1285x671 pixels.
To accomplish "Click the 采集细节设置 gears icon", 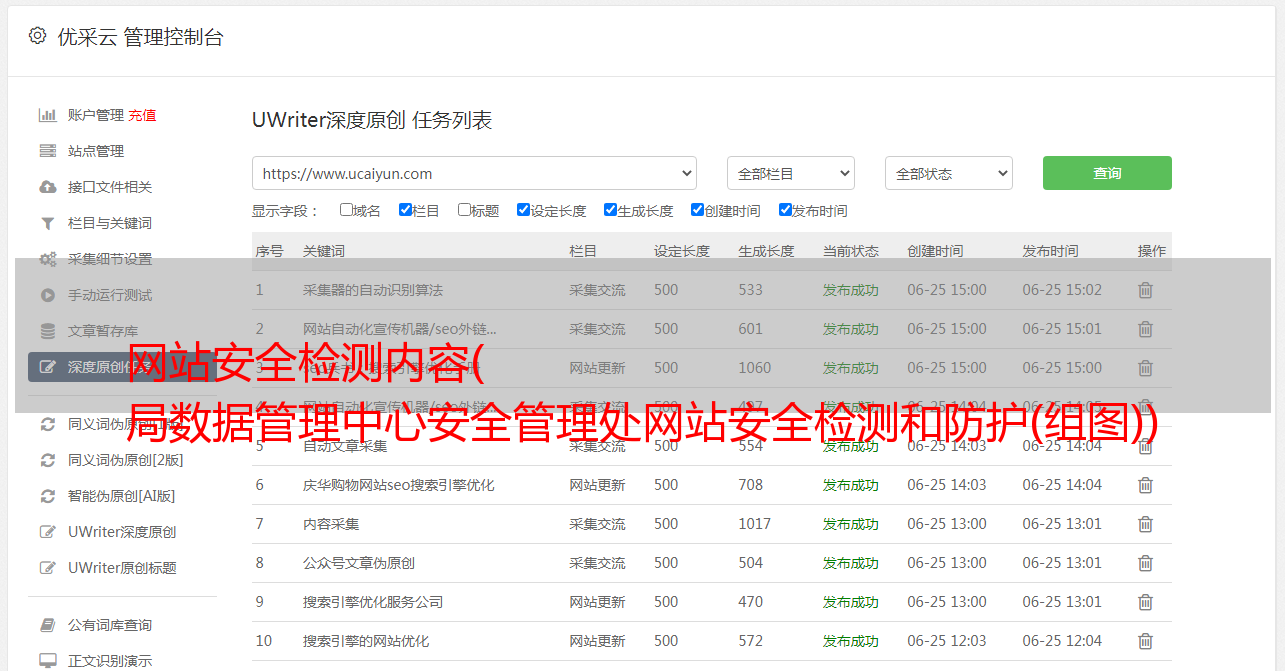I will pyautogui.click(x=47, y=259).
